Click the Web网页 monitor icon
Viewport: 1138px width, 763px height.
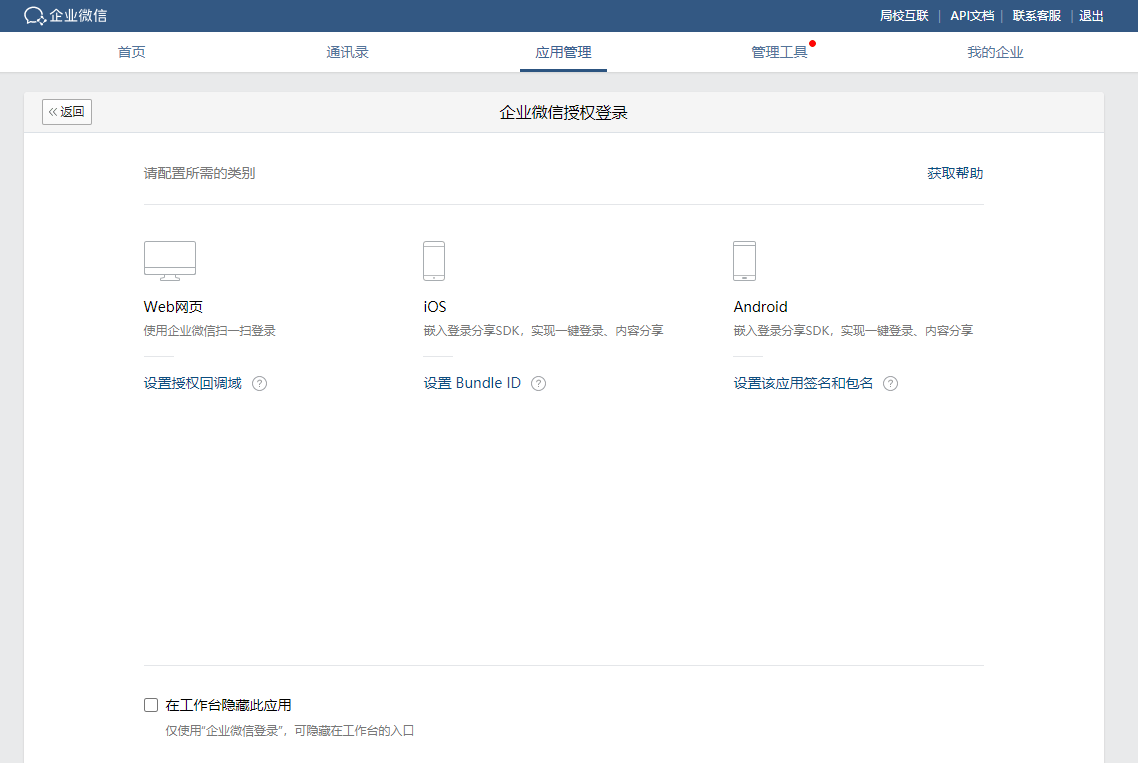(x=170, y=261)
